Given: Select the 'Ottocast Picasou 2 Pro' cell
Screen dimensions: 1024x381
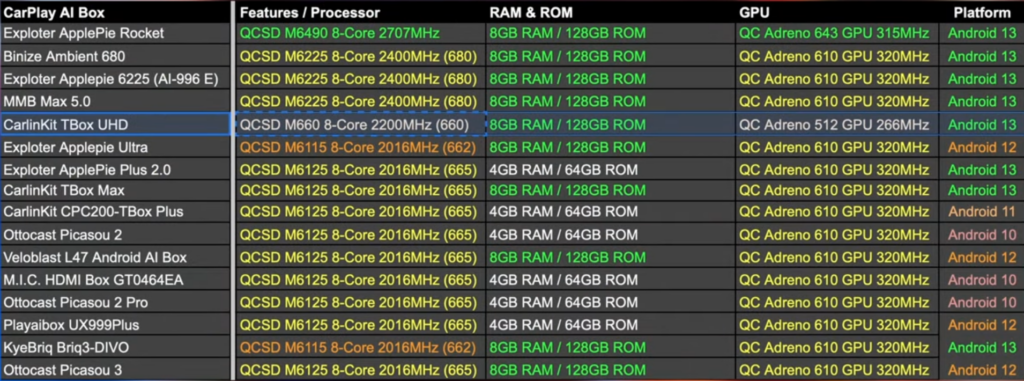Looking at the screenshot, I should (x=115, y=303).
